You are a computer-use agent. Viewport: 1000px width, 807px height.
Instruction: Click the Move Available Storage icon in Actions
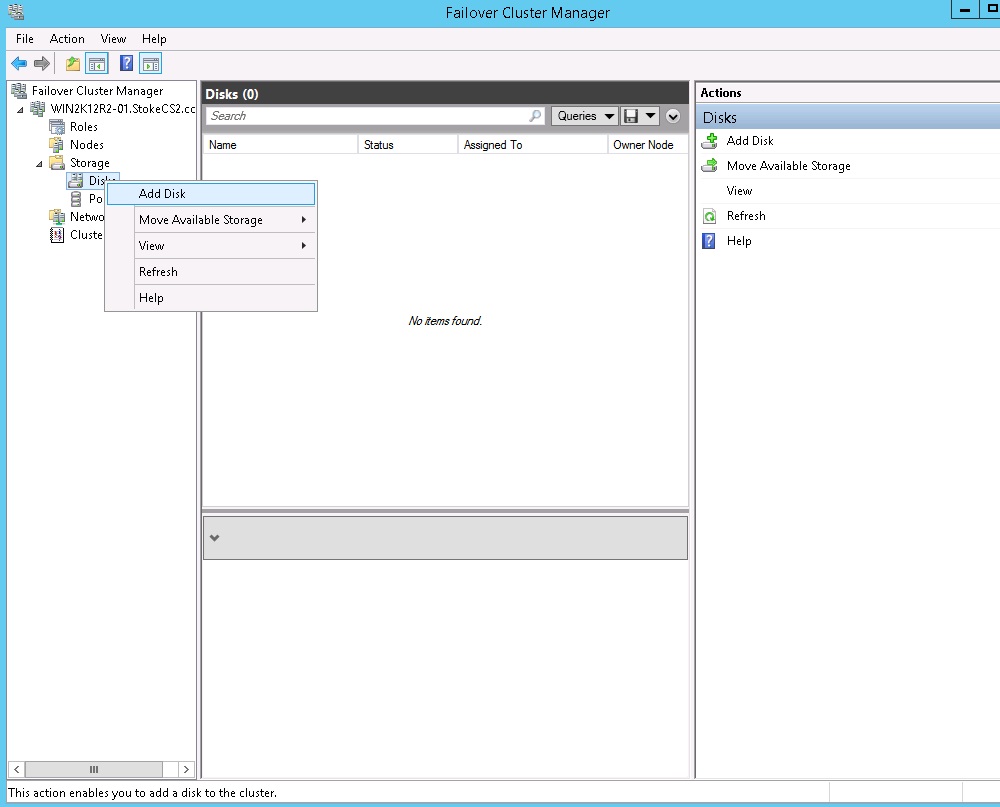[710, 166]
